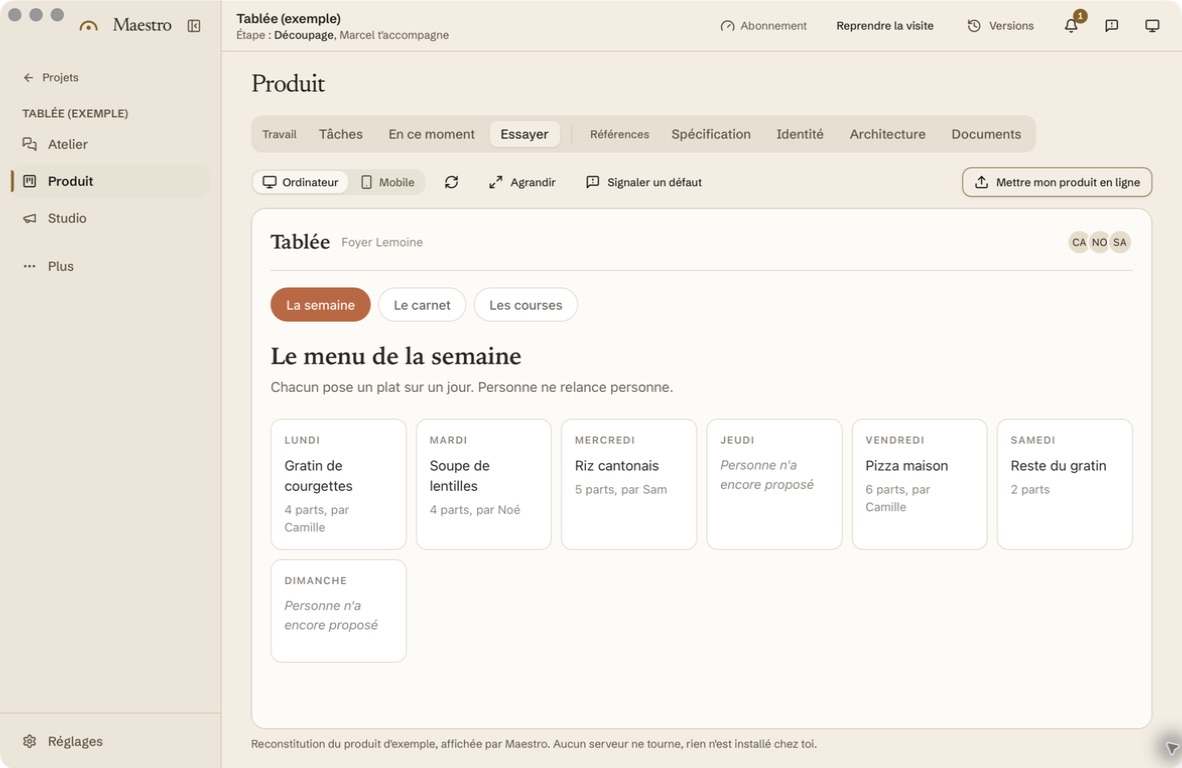Open the empty Dimanche card
This screenshot has width=1182, height=768.
338,611
